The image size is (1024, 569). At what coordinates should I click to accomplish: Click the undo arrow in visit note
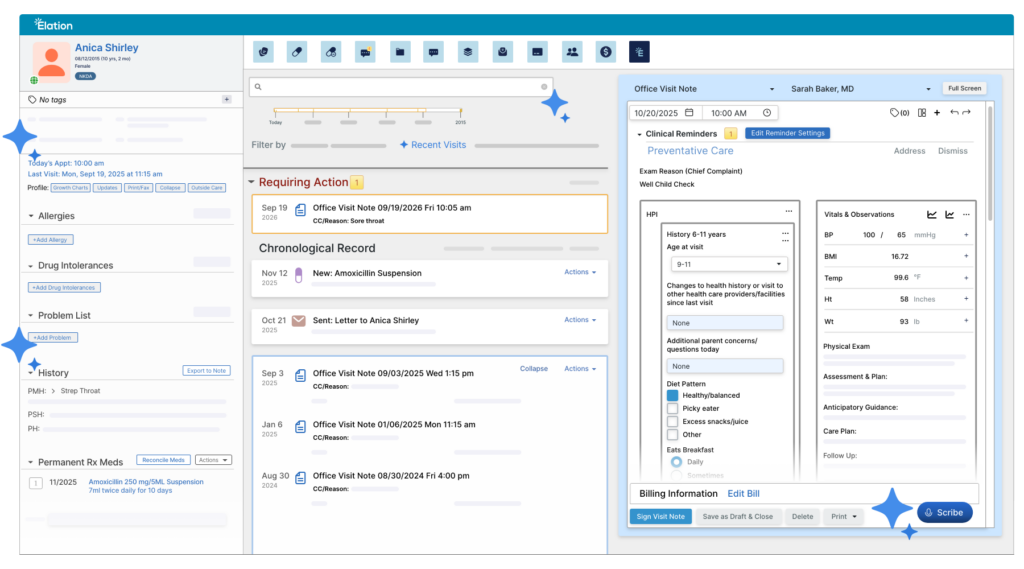pyautogui.click(x=954, y=112)
